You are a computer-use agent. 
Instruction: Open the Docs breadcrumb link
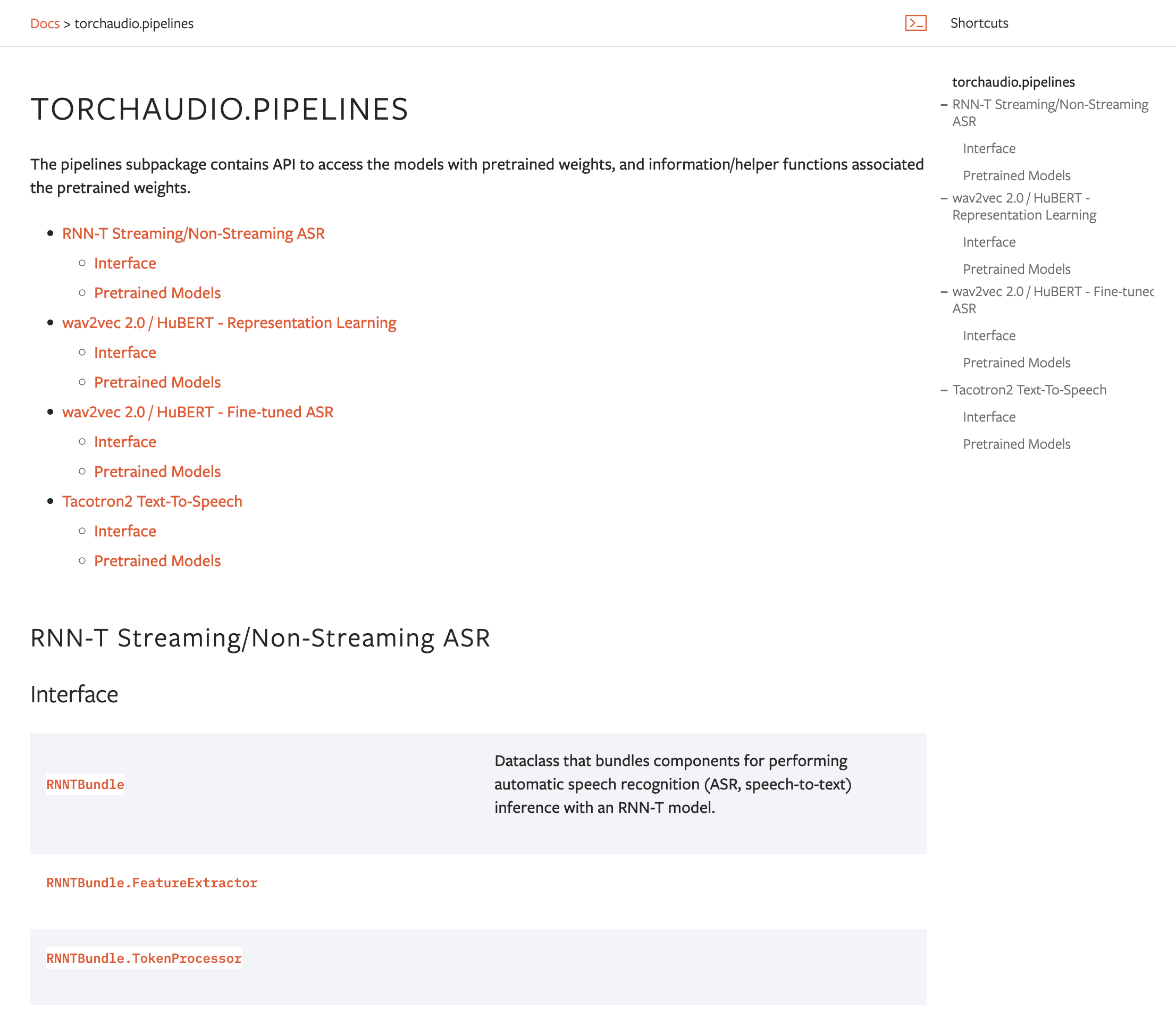[45, 23]
